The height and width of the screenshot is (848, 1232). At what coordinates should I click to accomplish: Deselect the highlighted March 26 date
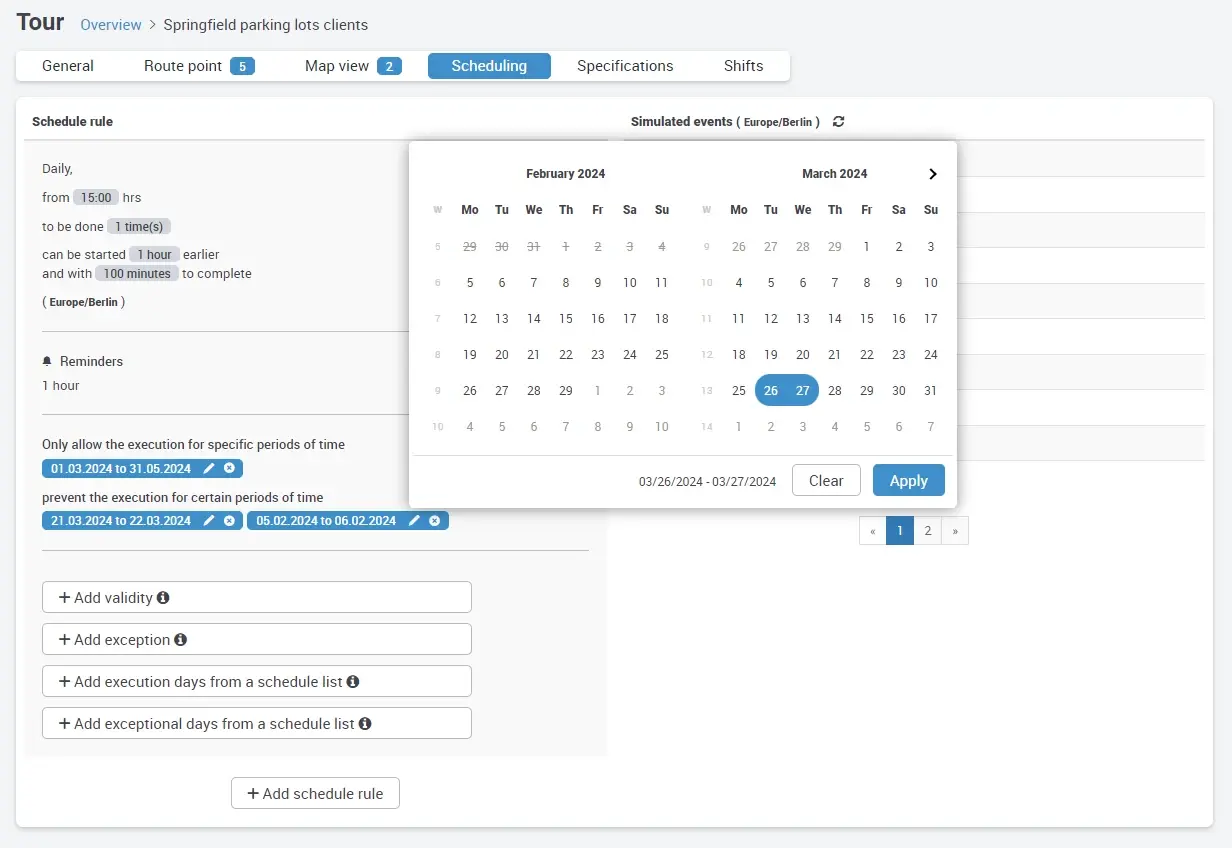point(770,390)
